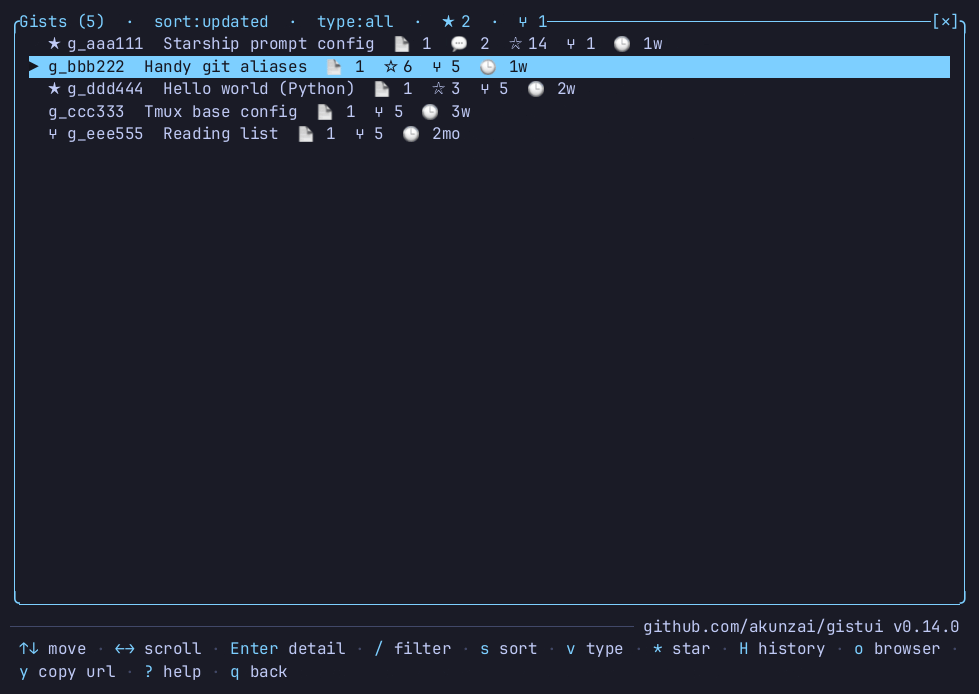Select the g_aaa111 gist ID

105,44
